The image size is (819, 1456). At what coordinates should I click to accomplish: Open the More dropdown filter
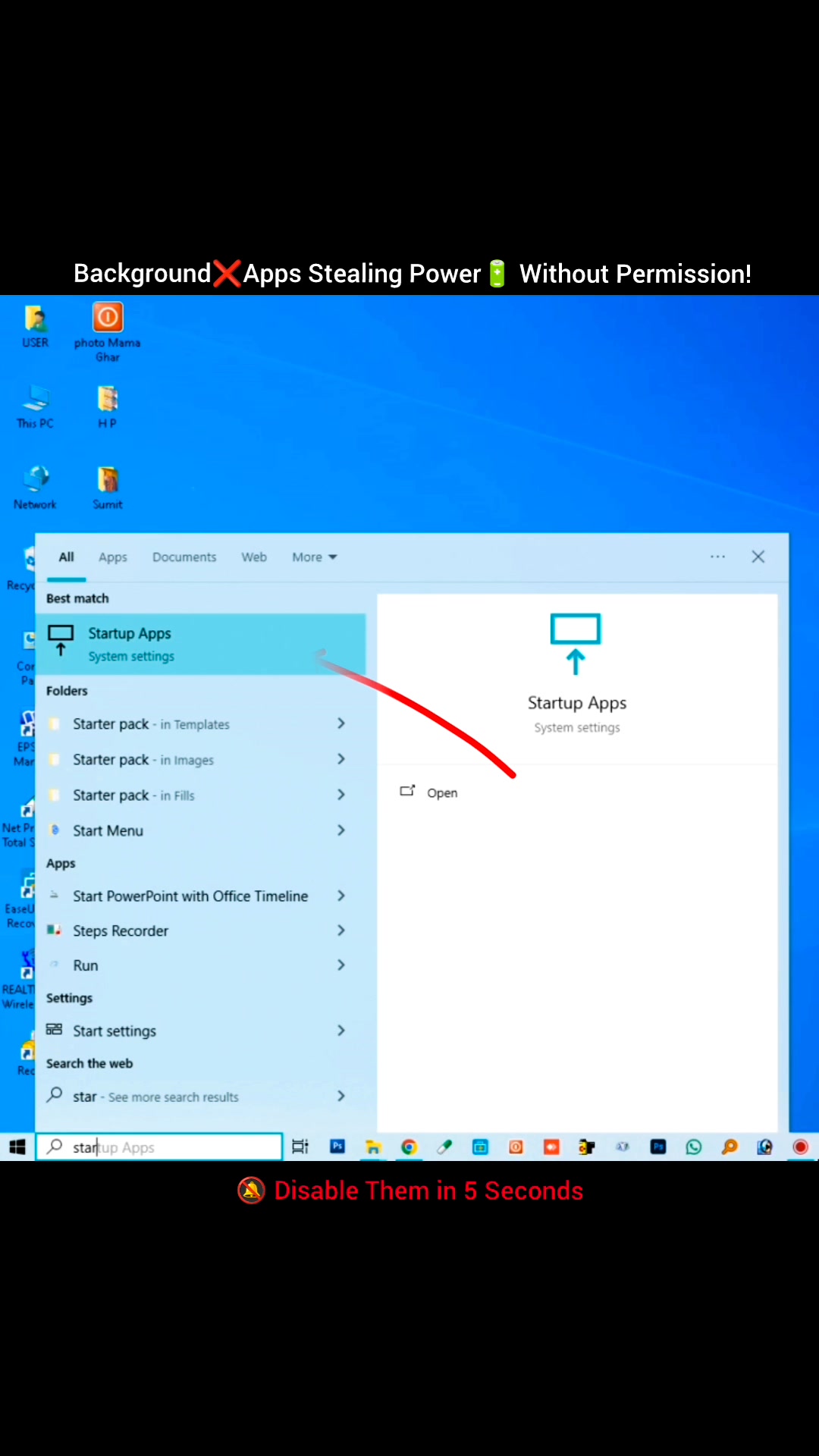[315, 557]
